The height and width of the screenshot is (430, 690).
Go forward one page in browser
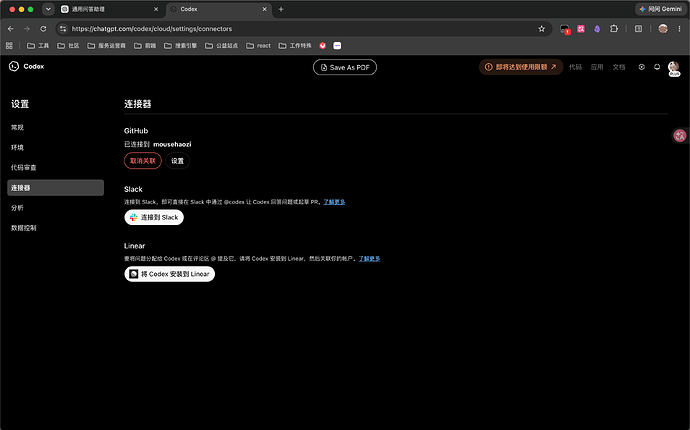point(27,29)
